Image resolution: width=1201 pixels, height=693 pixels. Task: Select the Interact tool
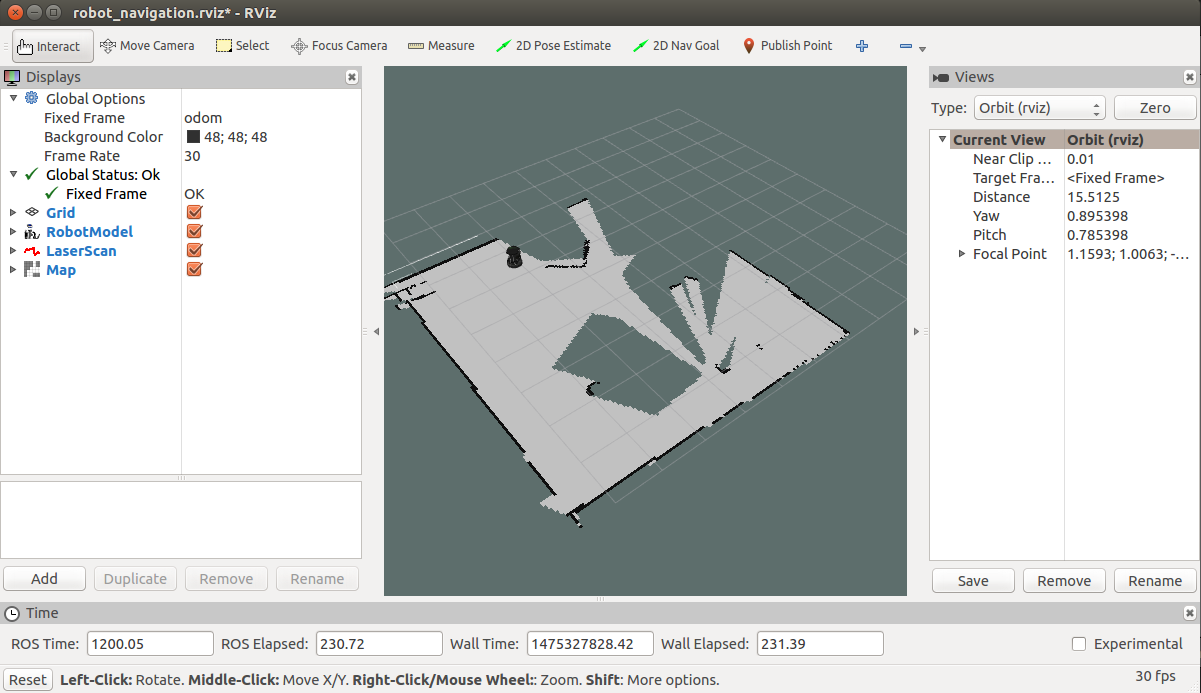point(53,46)
